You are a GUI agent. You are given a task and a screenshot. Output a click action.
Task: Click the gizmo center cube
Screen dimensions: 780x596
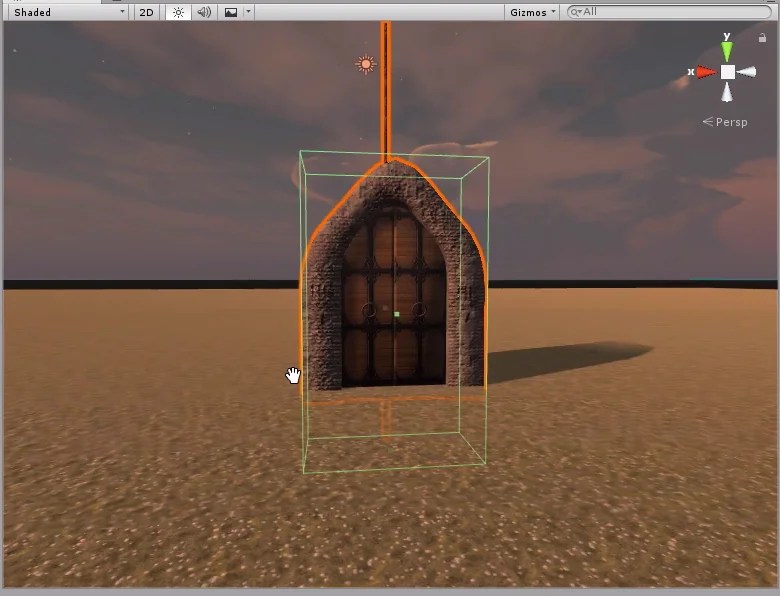click(727, 72)
